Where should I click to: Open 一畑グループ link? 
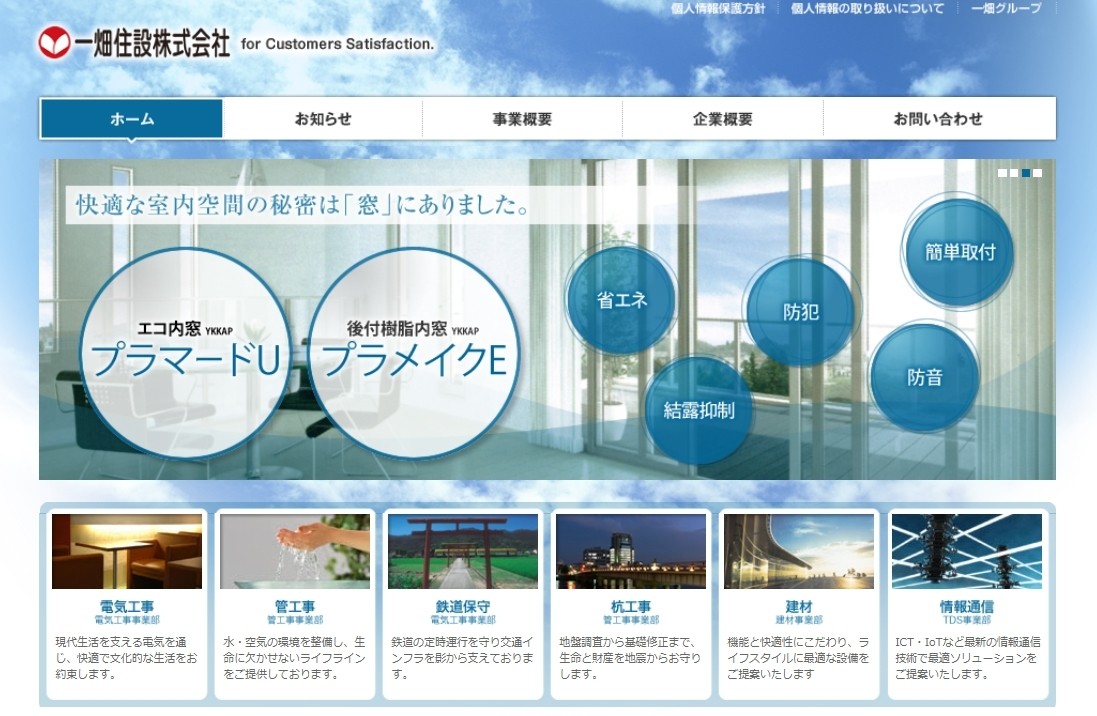click(1006, 8)
